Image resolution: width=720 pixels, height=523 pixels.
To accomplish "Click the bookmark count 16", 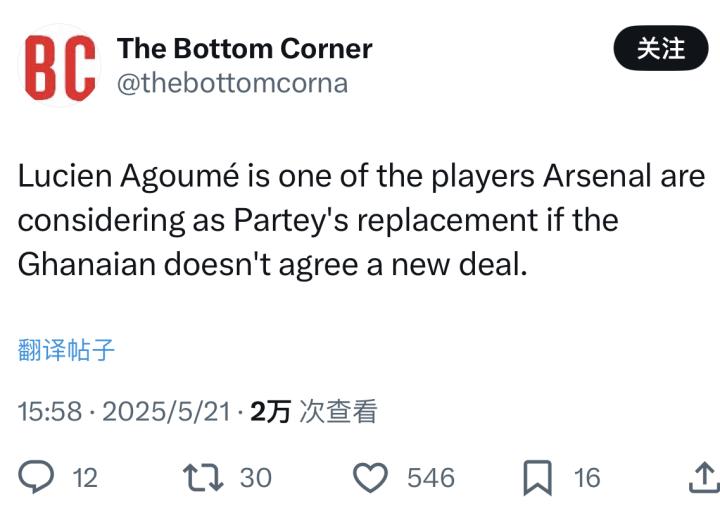I will 587,478.
